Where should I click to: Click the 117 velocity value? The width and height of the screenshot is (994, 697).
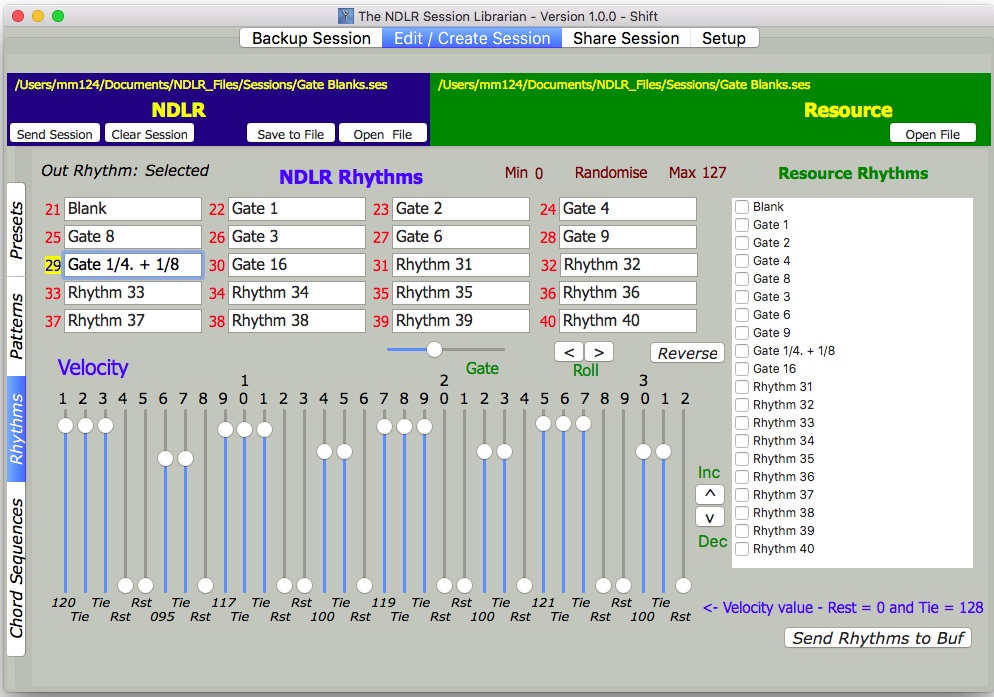coord(224,603)
